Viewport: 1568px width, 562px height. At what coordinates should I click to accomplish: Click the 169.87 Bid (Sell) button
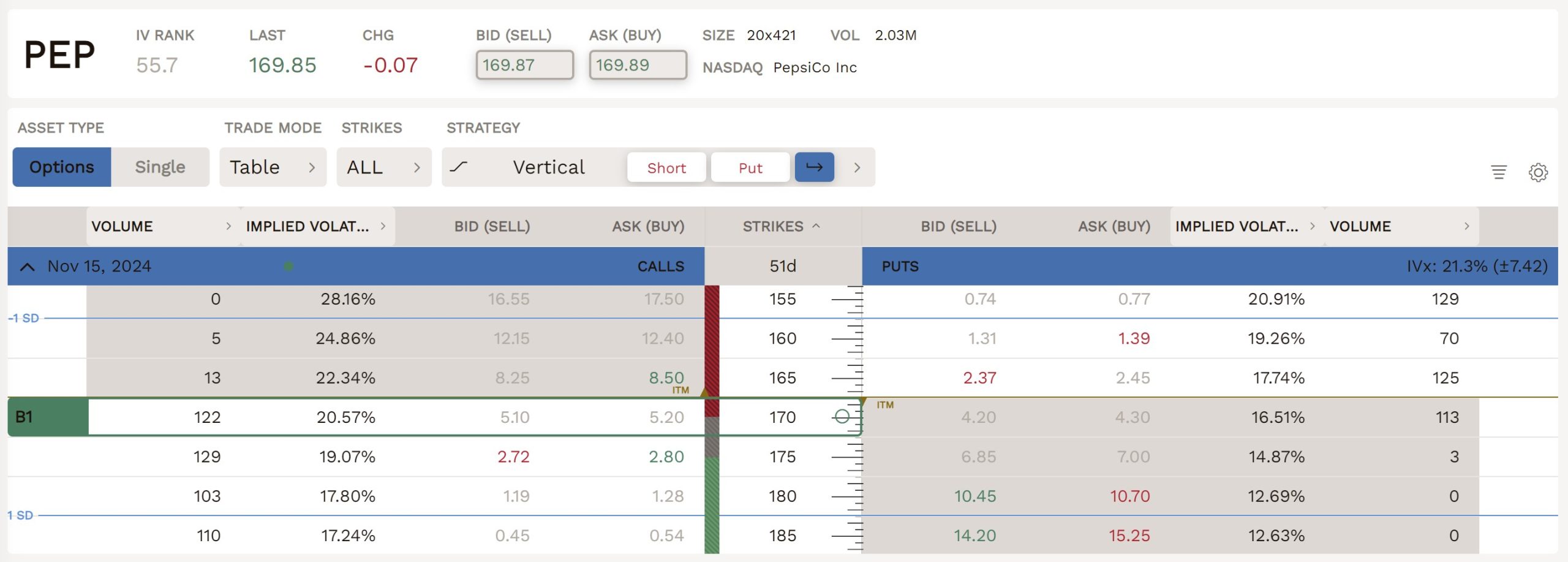pos(524,65)
